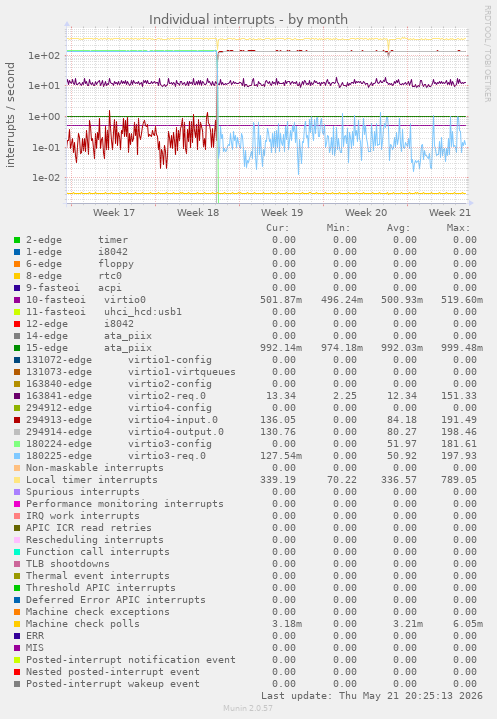Click the TLB shootdowns legend entry
This screenshot has width=497, height=719.
tap(68, 564)
